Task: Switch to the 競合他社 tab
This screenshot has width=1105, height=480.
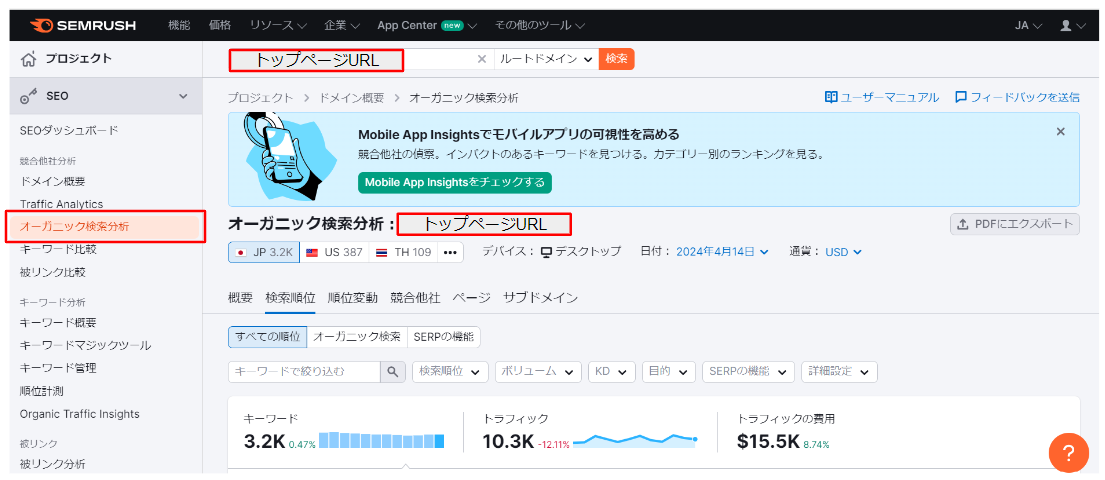Action: (415, 298)
